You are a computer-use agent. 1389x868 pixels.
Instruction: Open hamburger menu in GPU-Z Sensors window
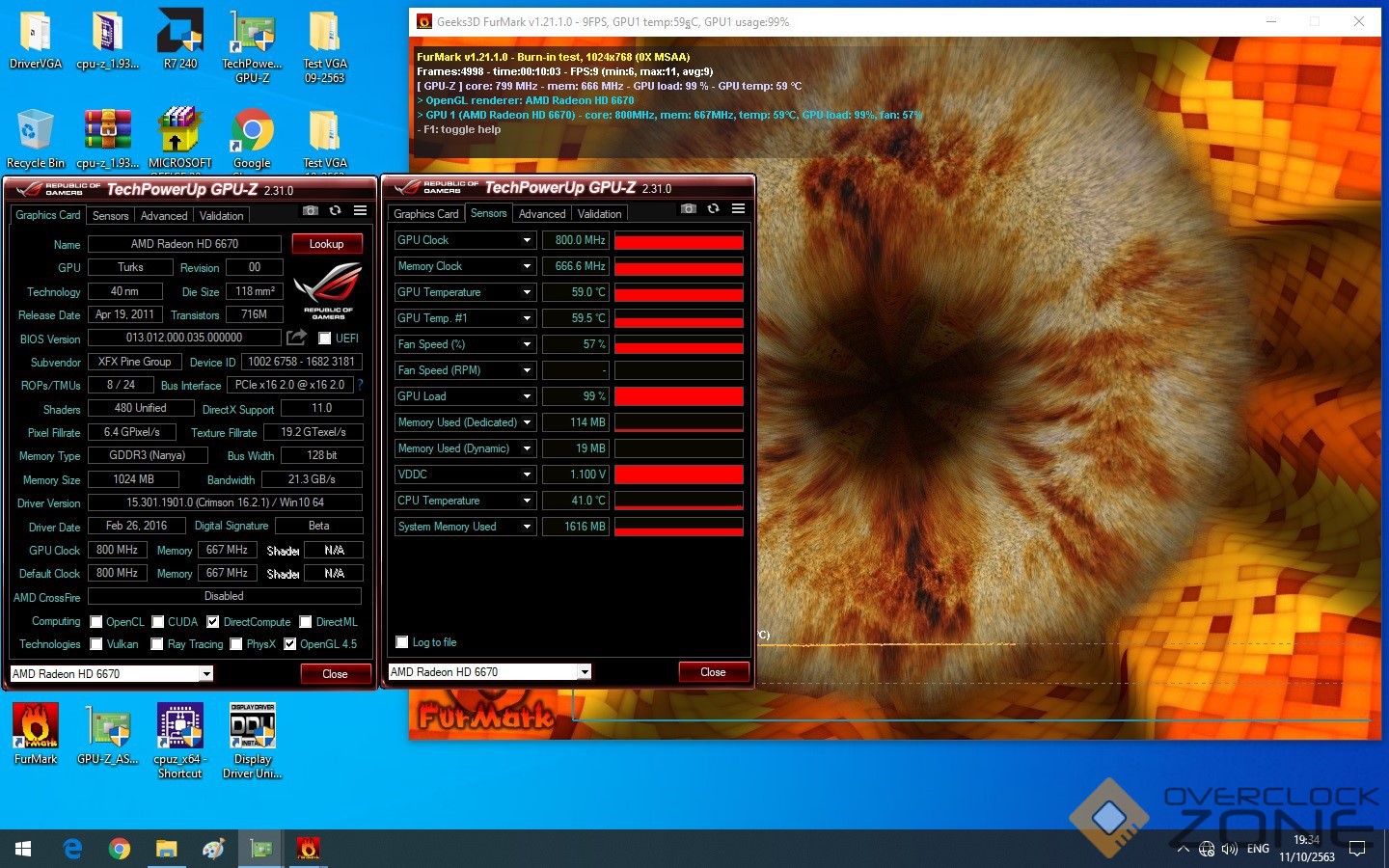coord(738,208)
